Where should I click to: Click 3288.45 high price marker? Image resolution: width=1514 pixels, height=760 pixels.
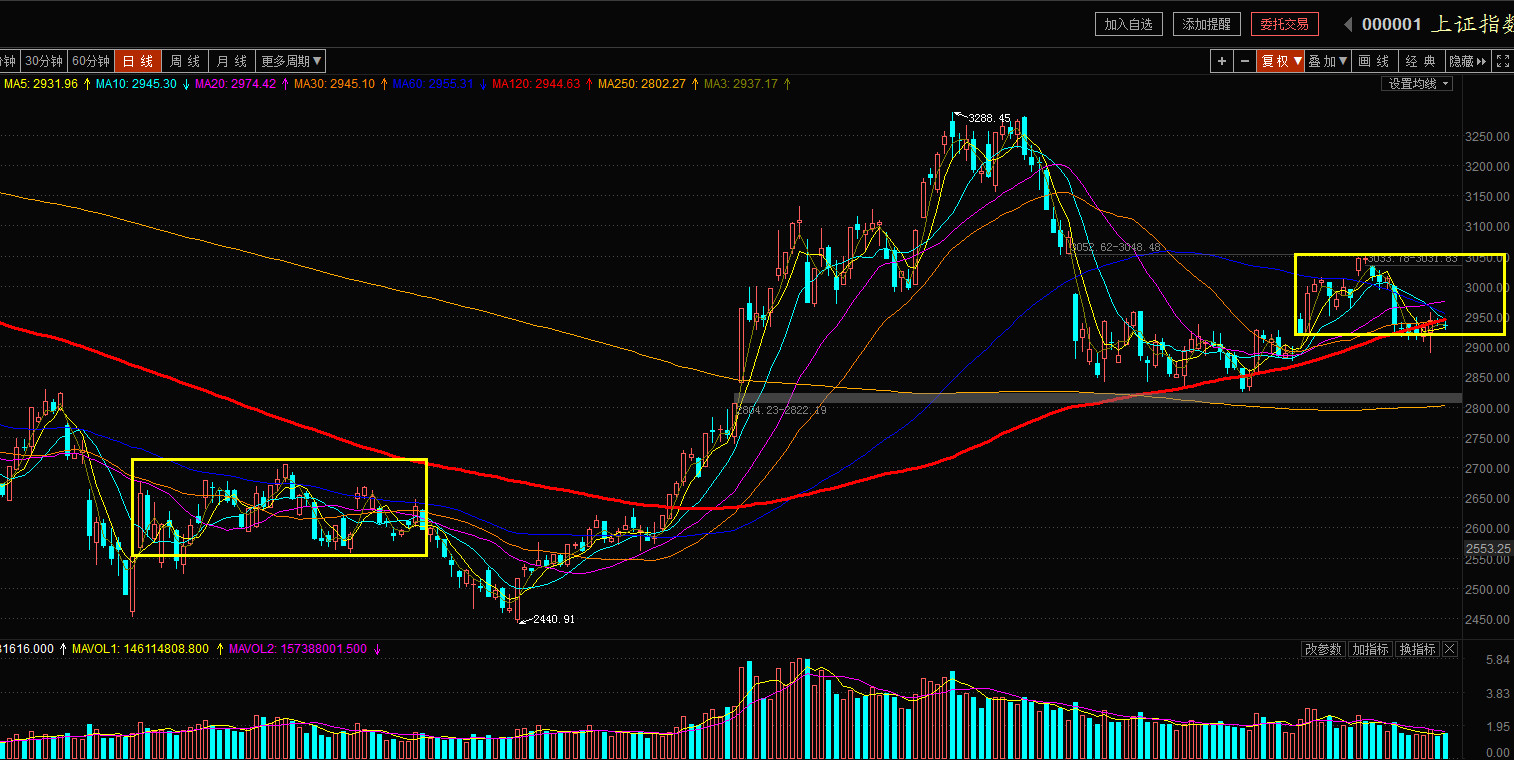click(x=989, y=118)
